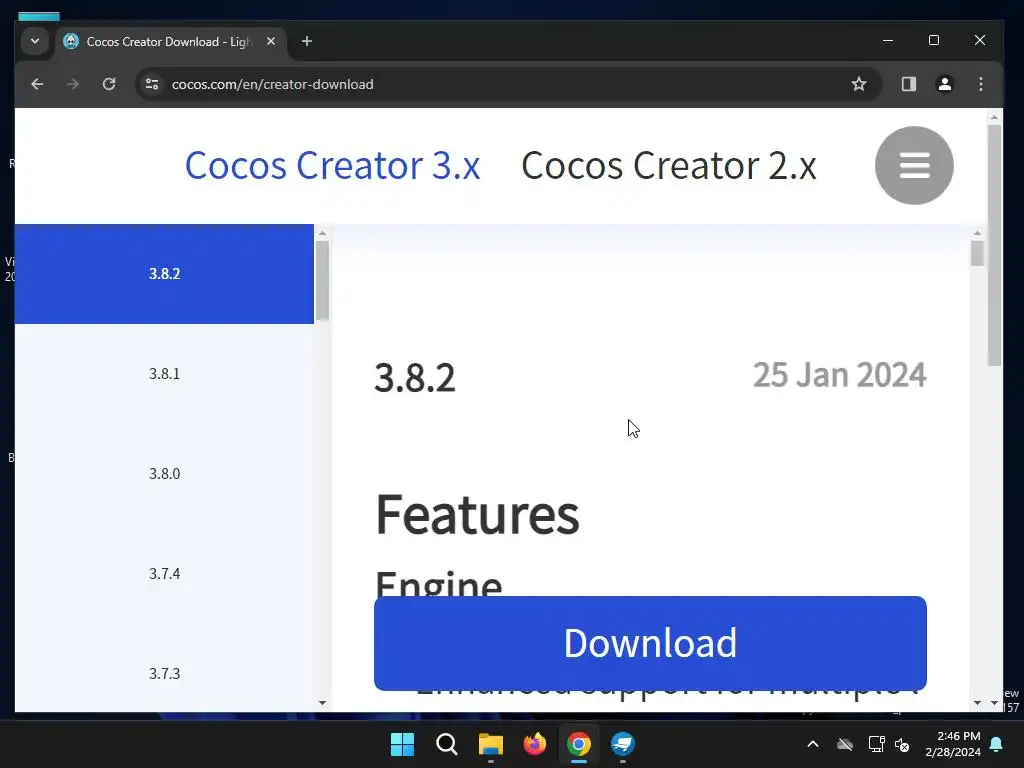This screenshot has width=1024, height=768.
Task: Show hidden system tray icons
Action: pyautogui.click(x=813, y=744)
